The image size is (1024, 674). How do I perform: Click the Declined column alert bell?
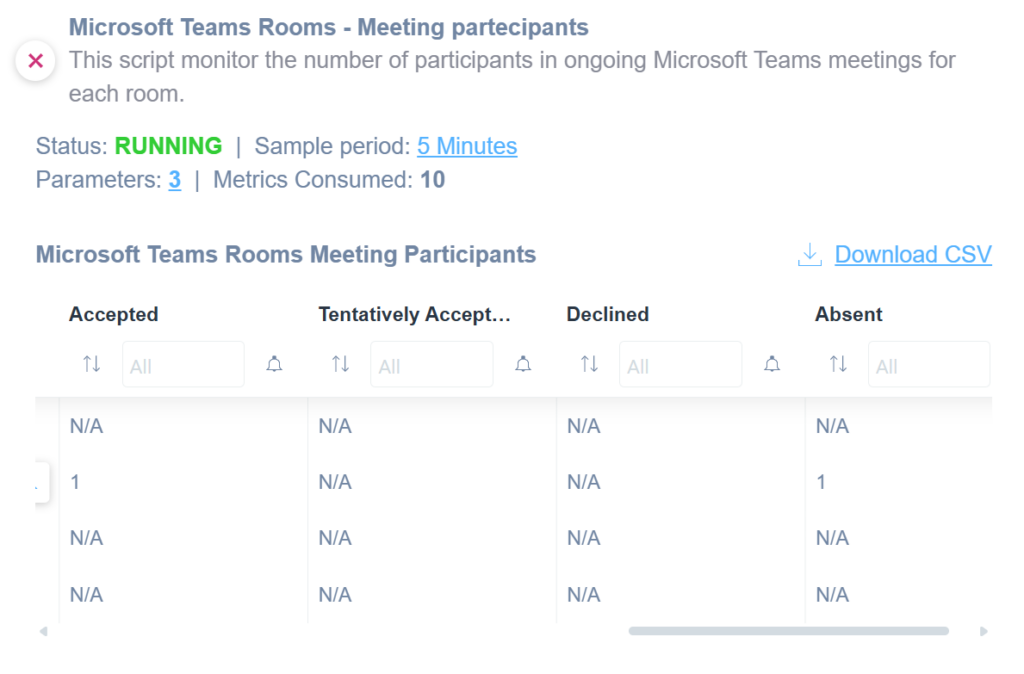(x=772, y=365)
